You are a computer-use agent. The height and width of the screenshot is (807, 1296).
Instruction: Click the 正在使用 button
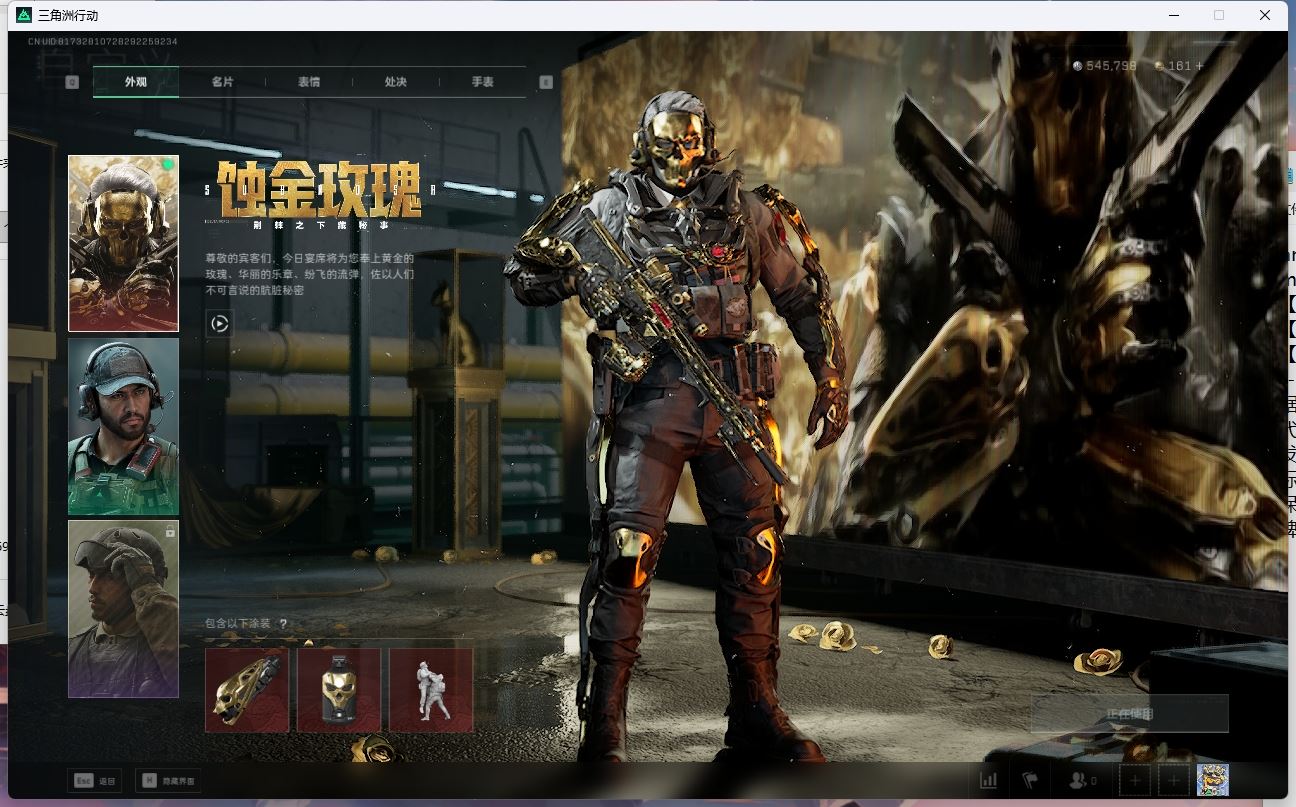point(1129,714)
